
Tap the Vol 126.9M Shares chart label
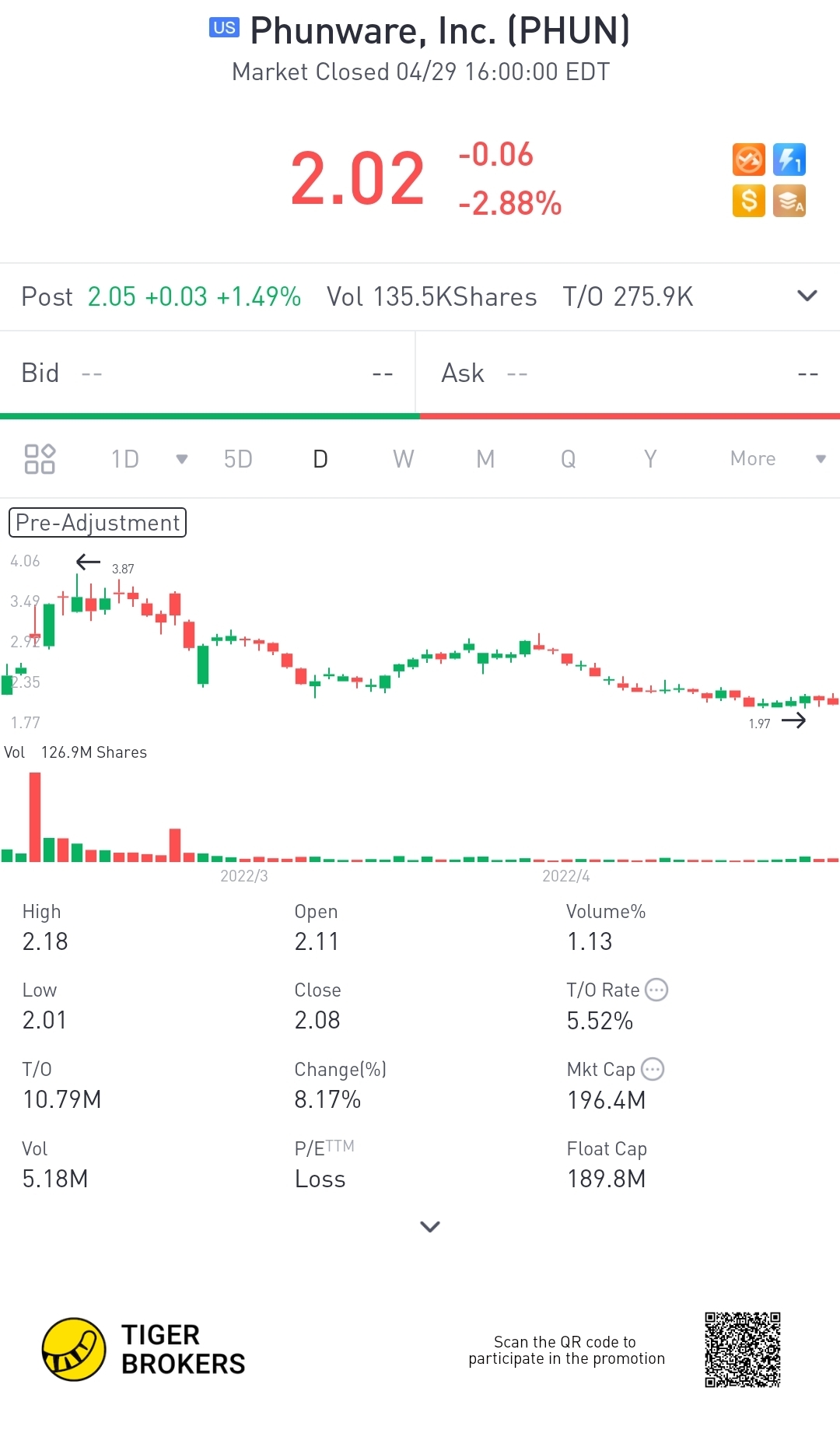pos(75,752)
